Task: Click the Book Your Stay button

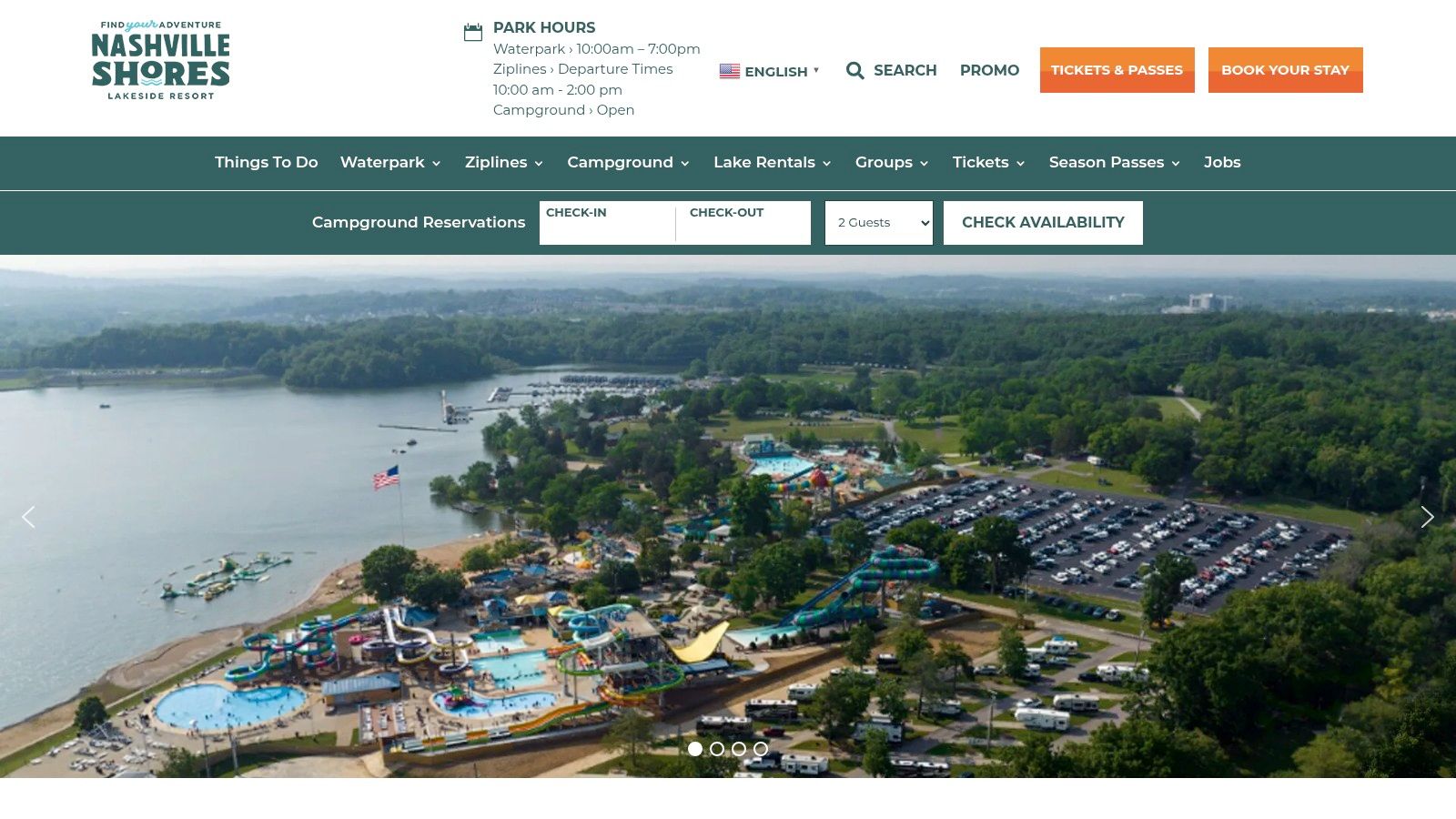Action: pos(1285,70)
